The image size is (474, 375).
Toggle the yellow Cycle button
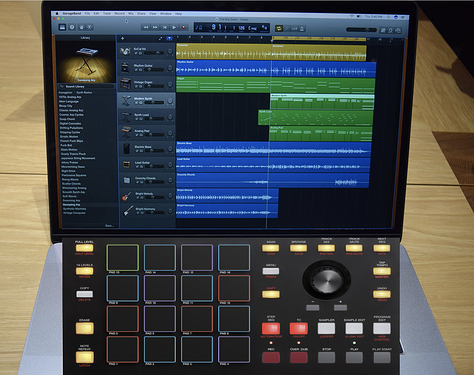click(279, 29)
